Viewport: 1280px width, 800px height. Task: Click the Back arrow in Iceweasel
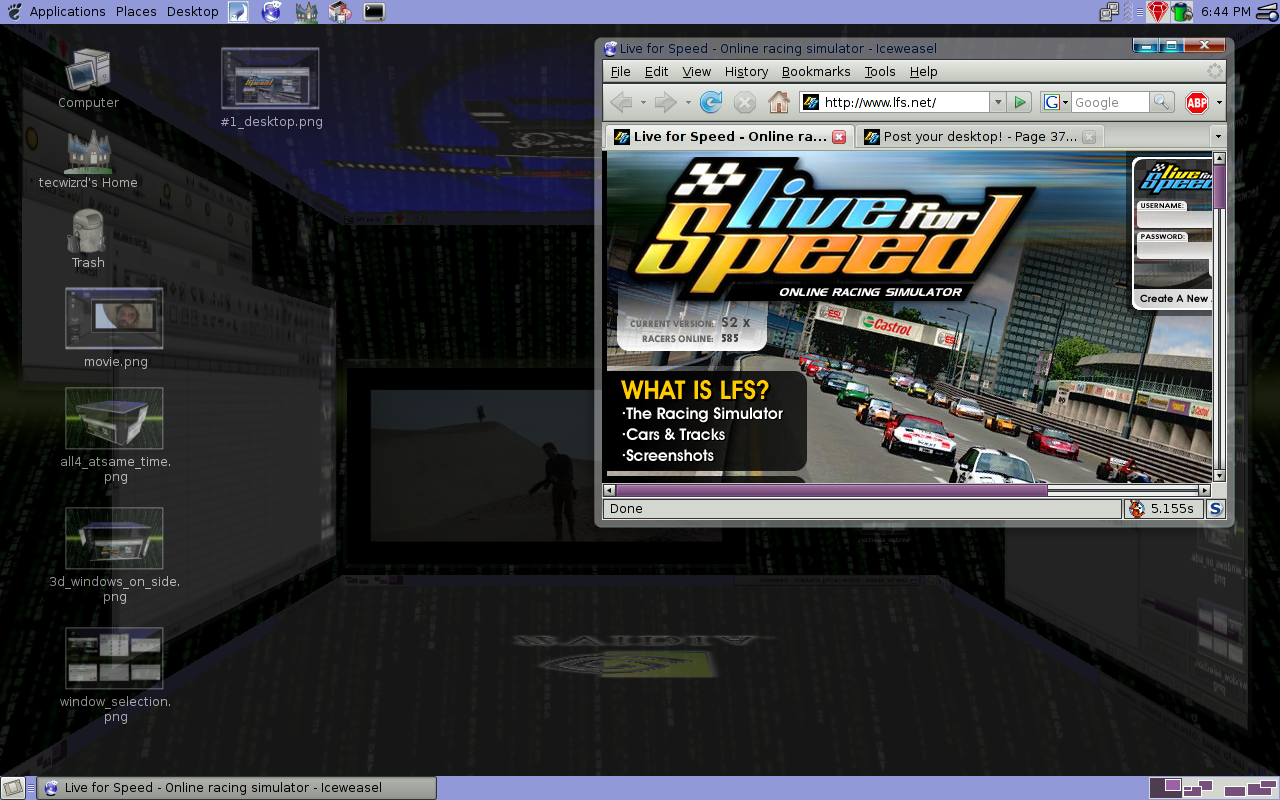pyautogui.click(x=621, y=102)
